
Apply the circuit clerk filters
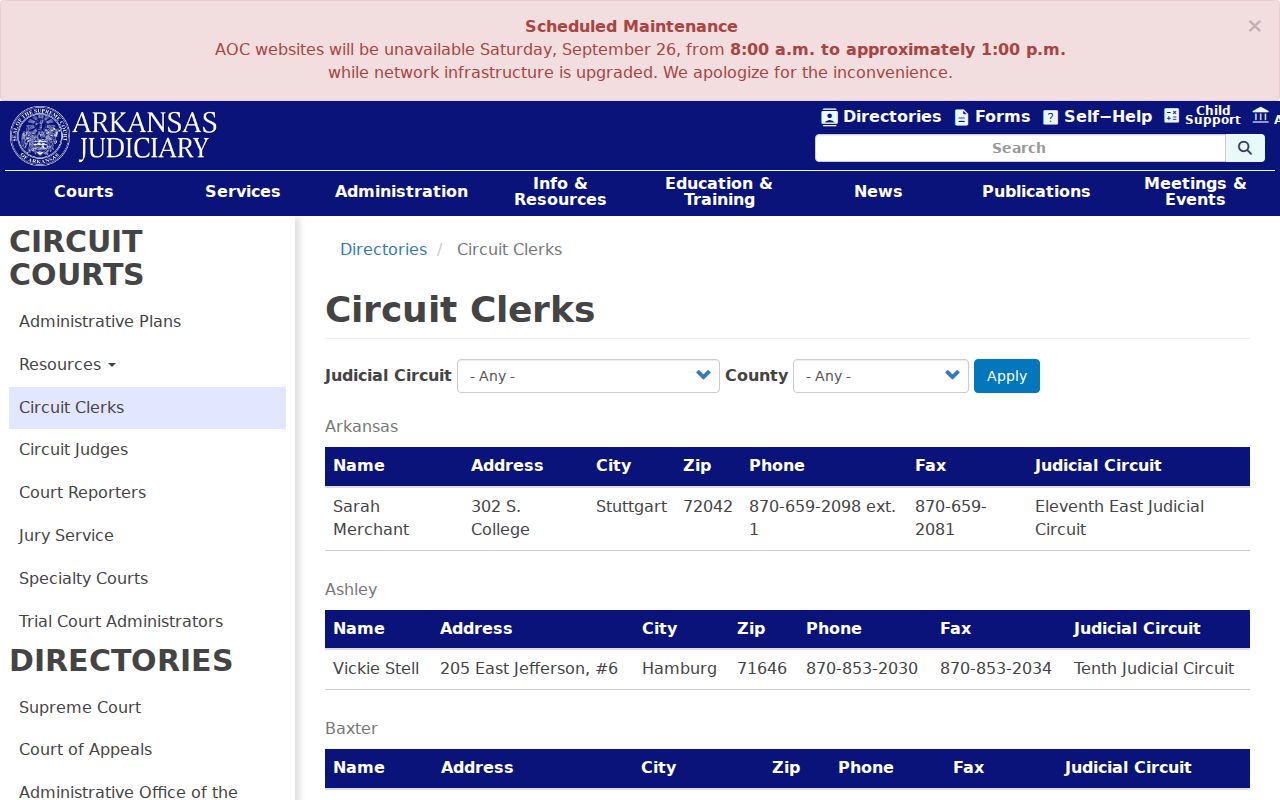(x=1007, y=376)
